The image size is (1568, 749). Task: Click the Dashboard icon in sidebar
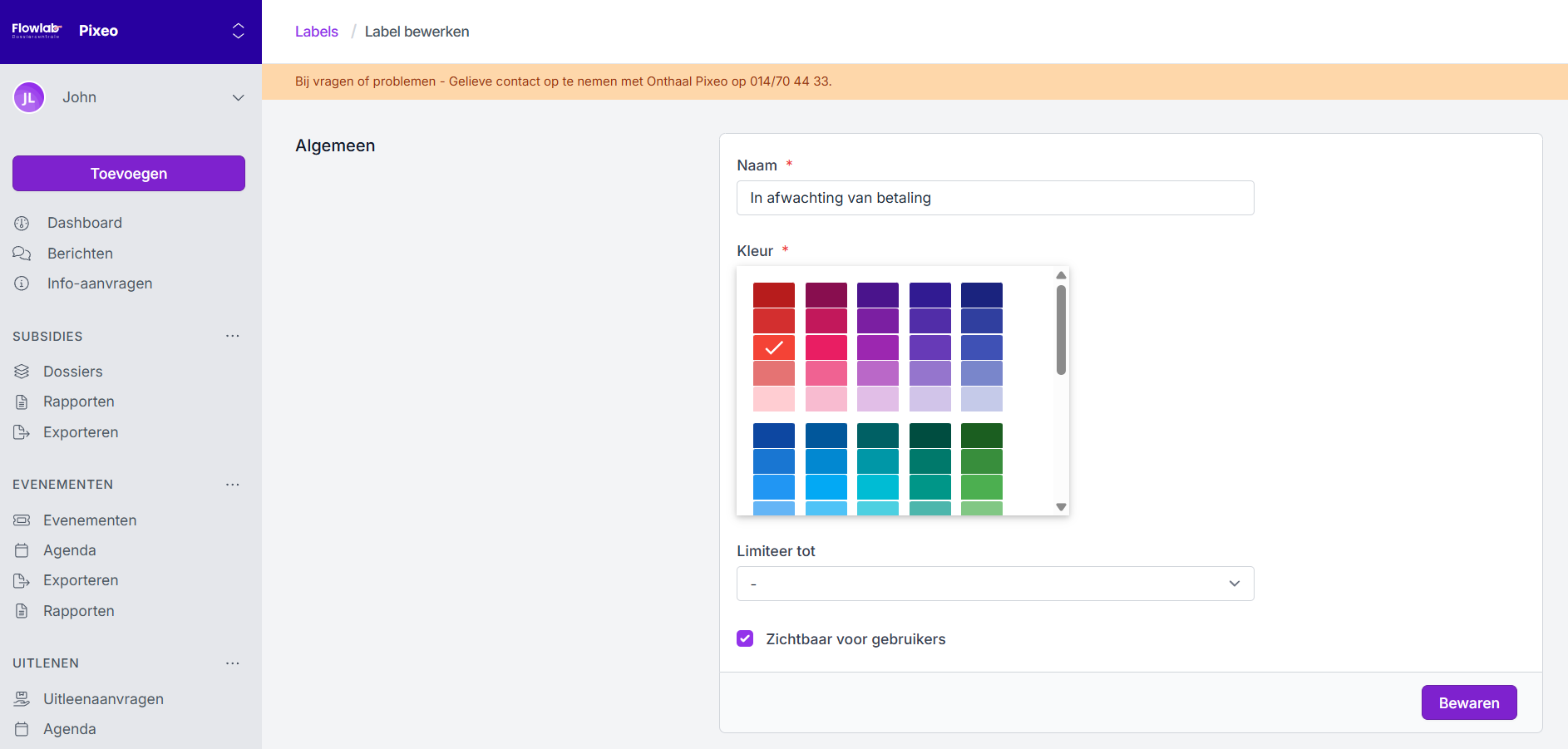(x=22, y=223)
